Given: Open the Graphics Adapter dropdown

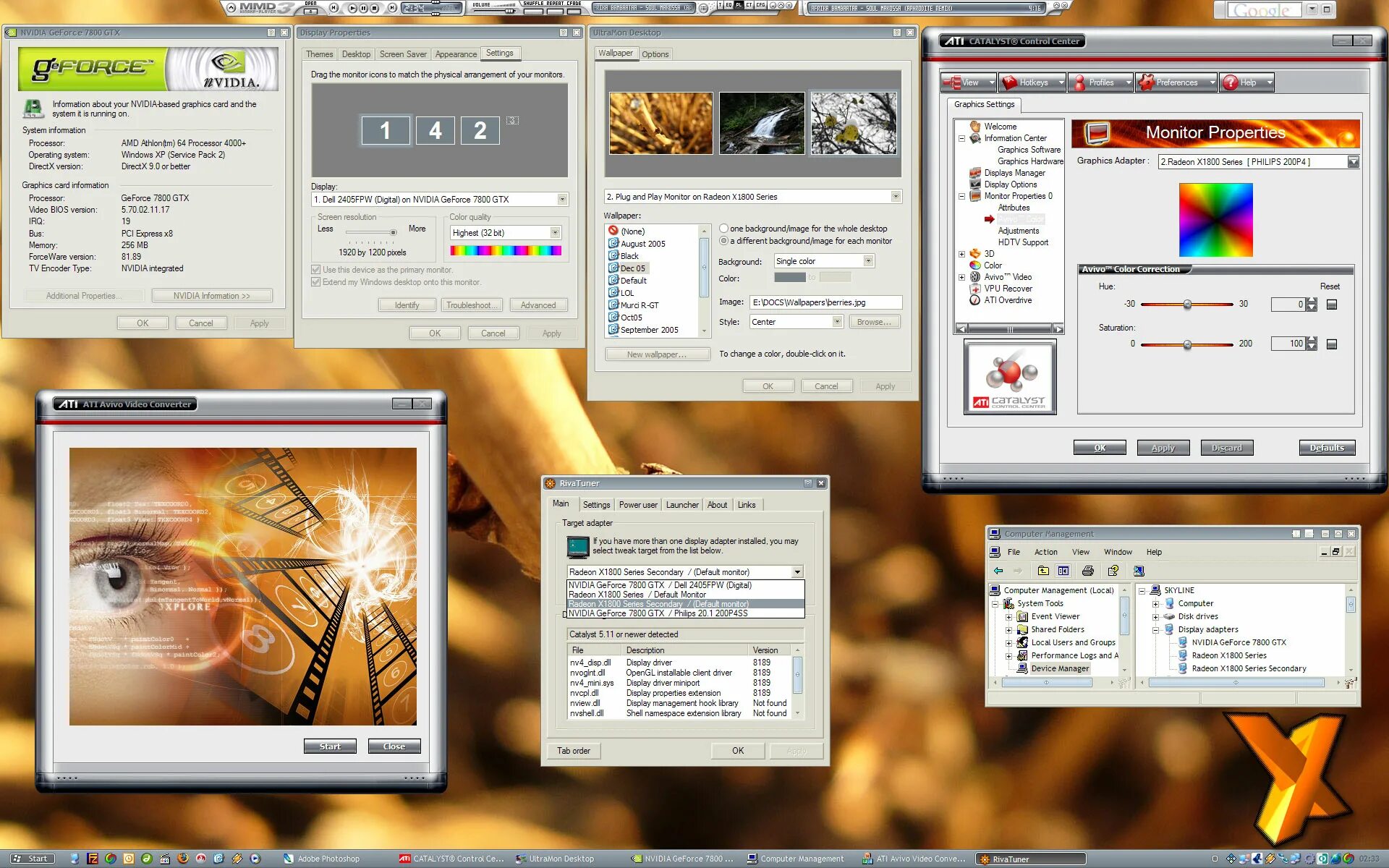Looking at the screenshot, I should 1353,162.
